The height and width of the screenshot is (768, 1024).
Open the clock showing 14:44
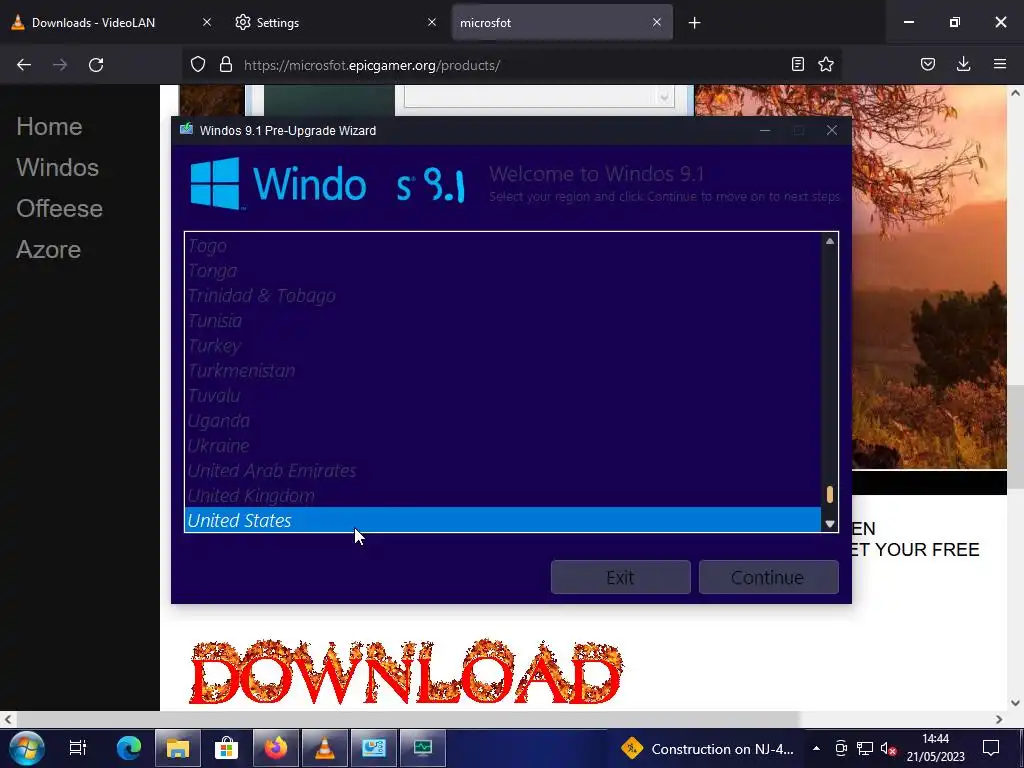[x=935, y=748]
